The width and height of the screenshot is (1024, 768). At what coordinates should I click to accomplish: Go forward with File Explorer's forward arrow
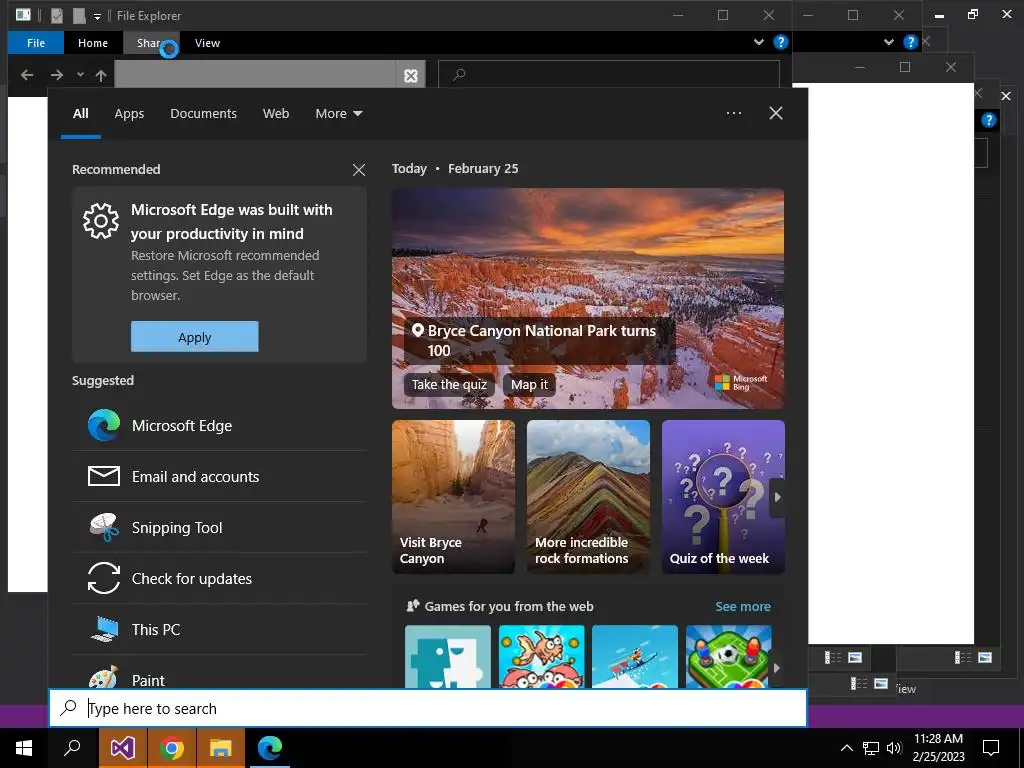57,75
